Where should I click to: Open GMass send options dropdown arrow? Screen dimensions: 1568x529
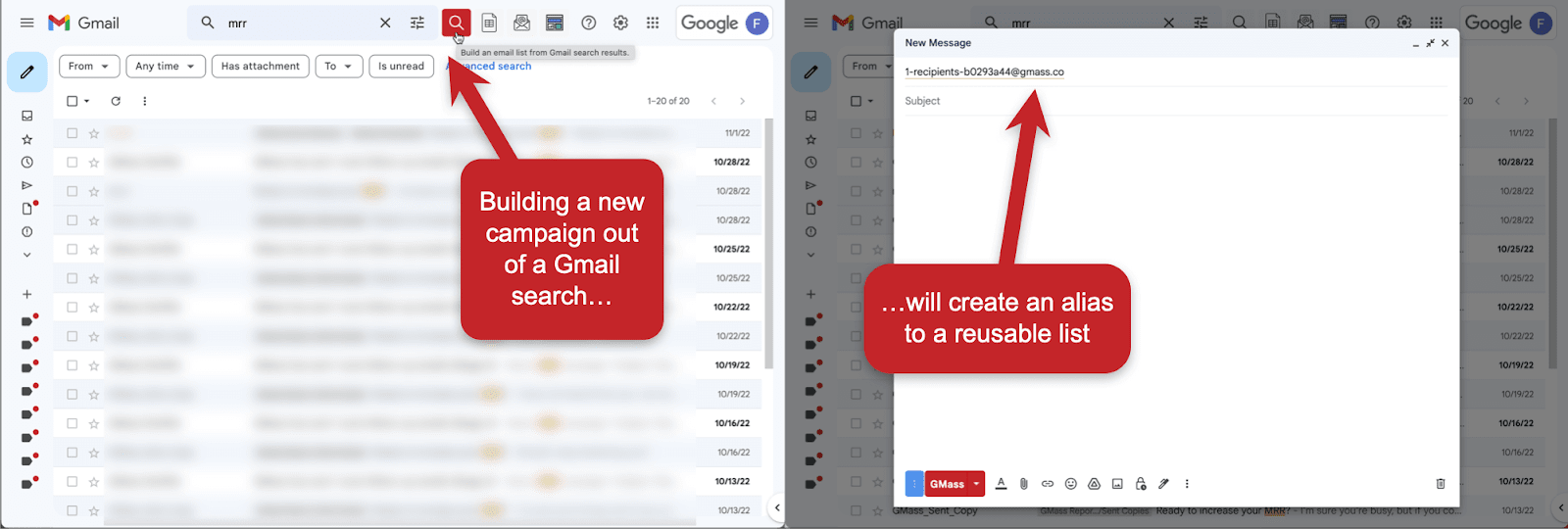pos(976,484)
